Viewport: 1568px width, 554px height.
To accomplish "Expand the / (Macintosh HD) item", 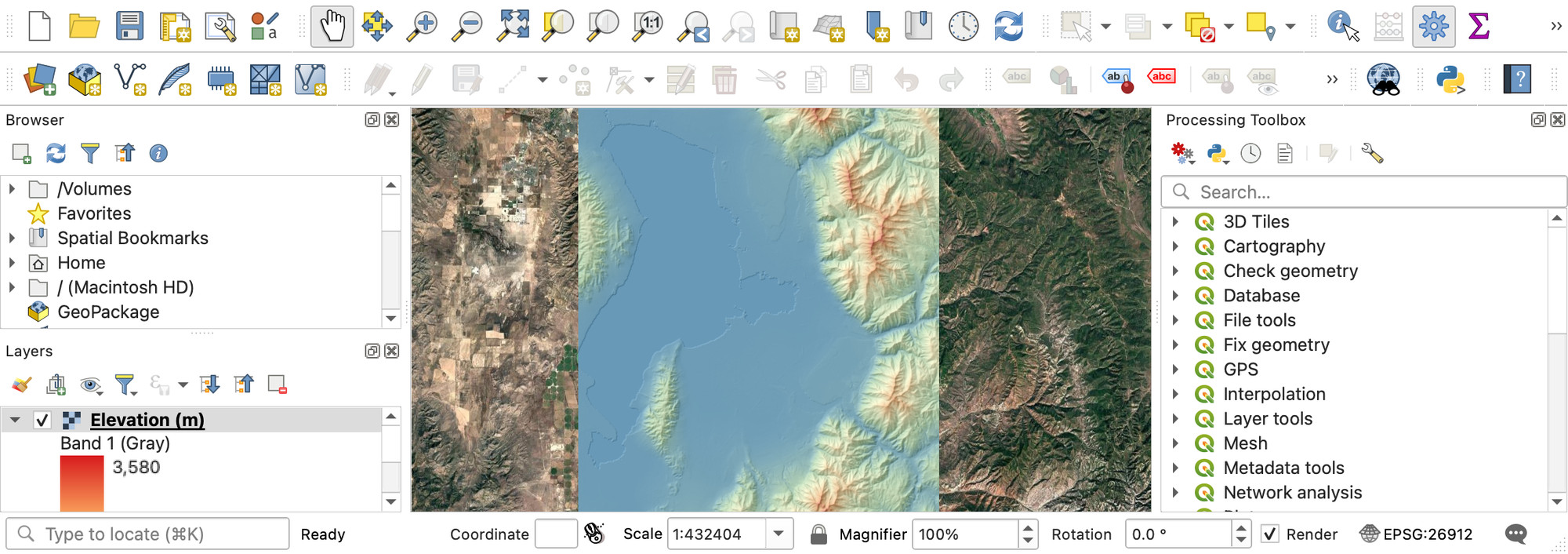I will pos(12,287).
